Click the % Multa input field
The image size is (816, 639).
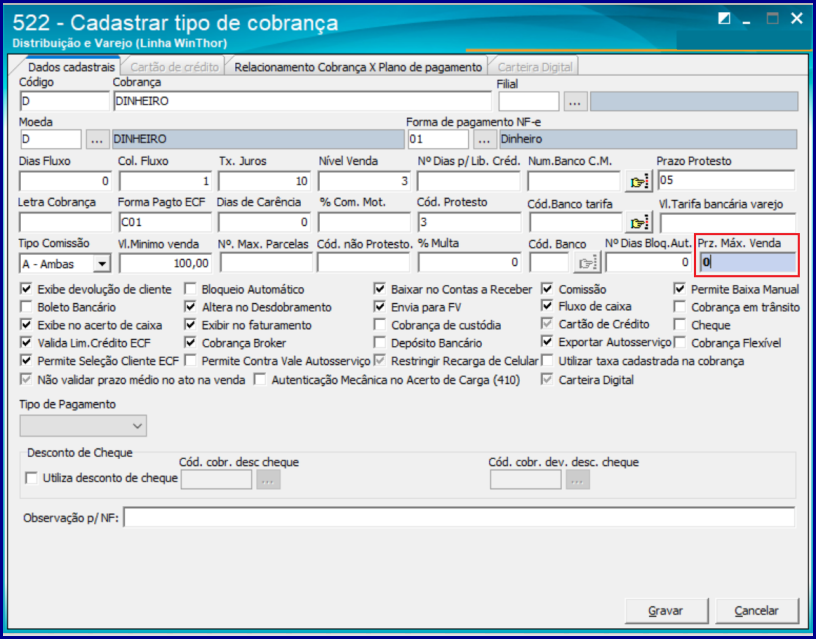[469, 263]
